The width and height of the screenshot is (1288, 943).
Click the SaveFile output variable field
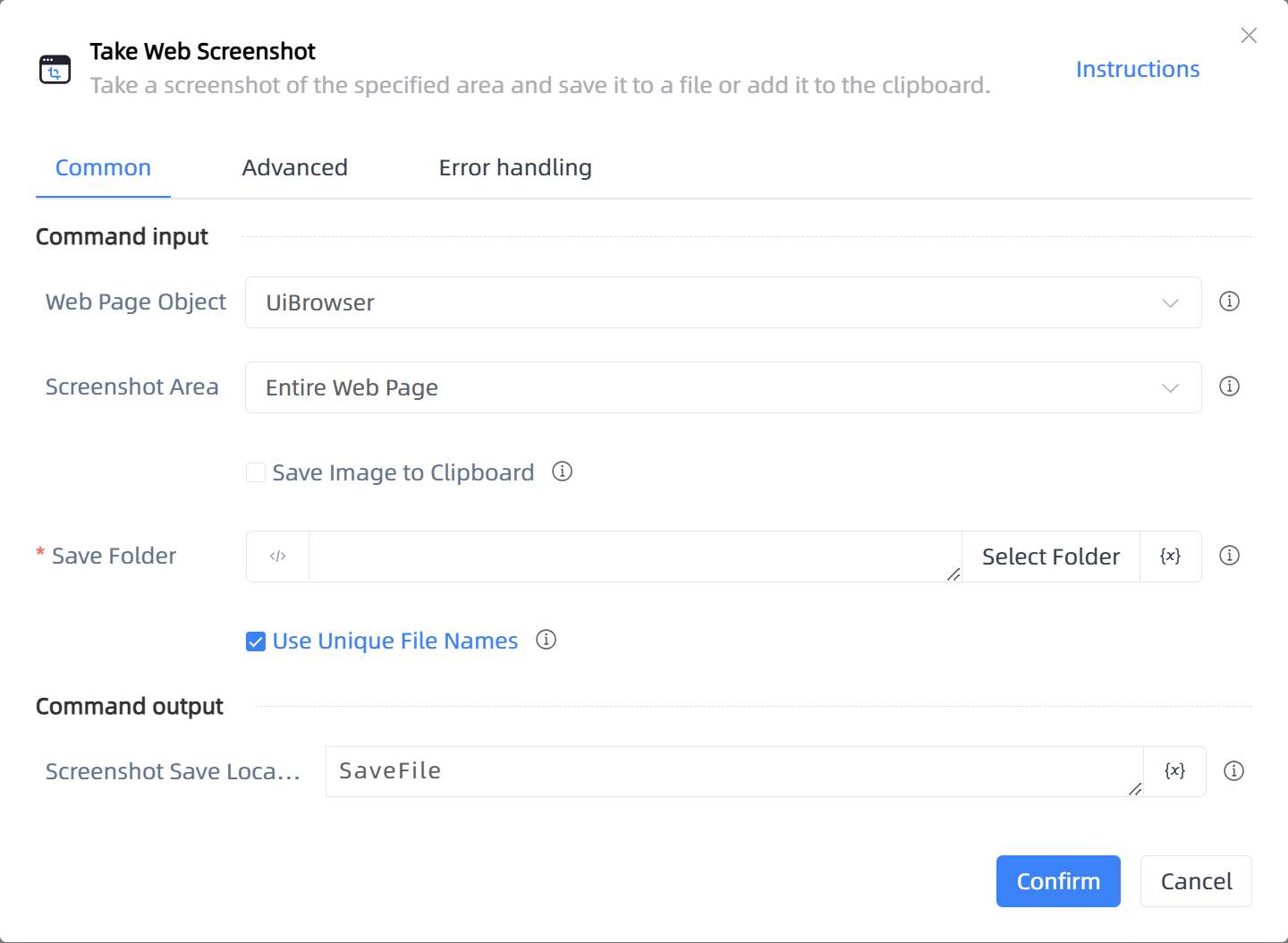tap(734, 771)
